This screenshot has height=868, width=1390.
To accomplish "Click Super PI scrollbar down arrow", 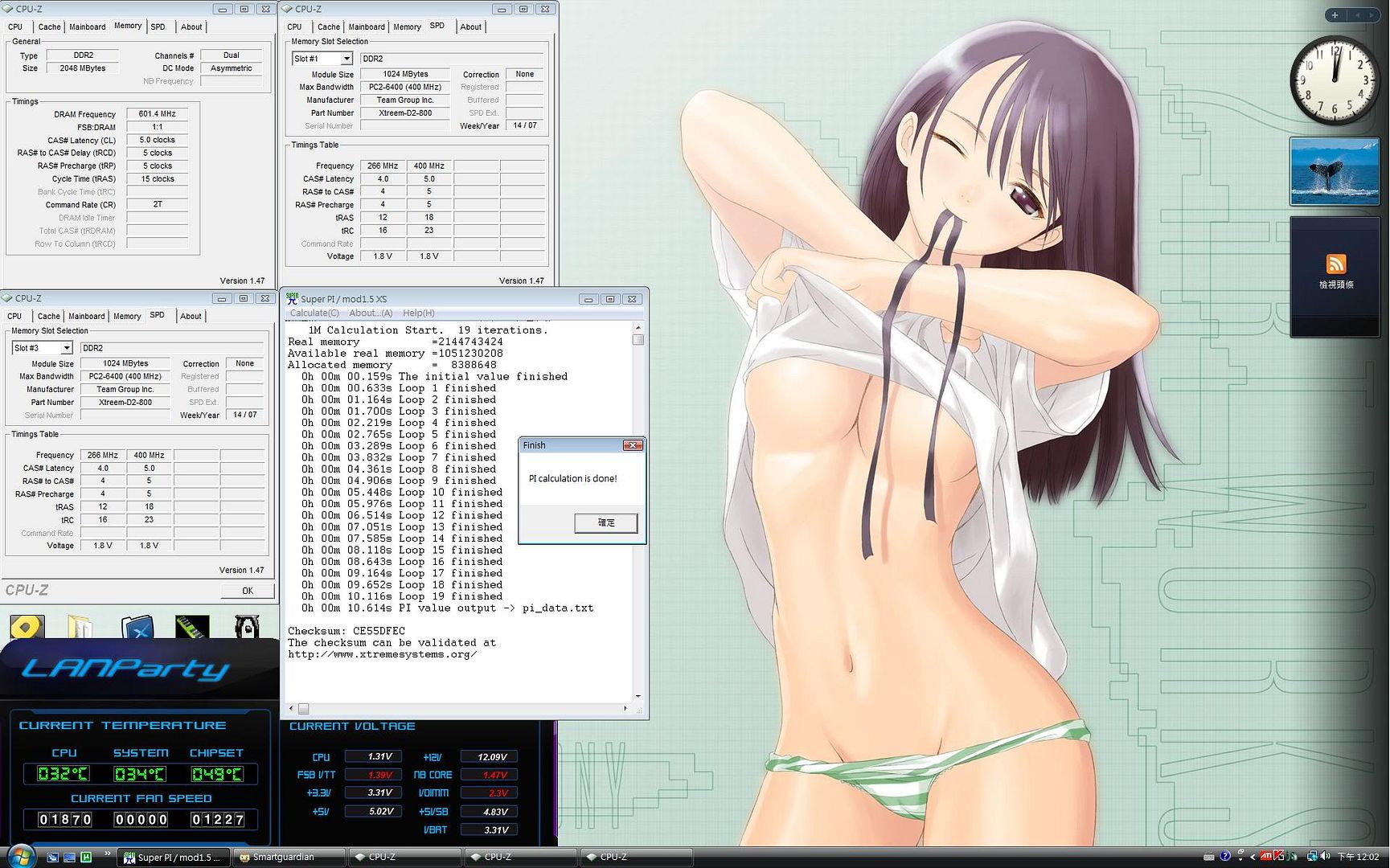I will (x=638, y=696).
